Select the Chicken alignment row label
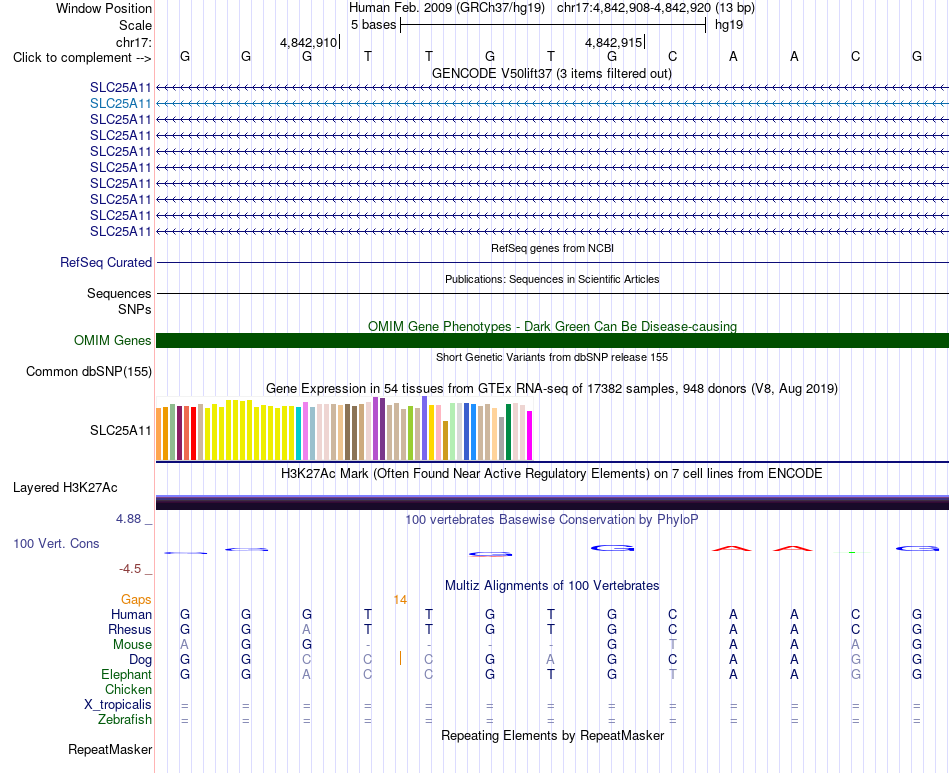 (128, 690)
